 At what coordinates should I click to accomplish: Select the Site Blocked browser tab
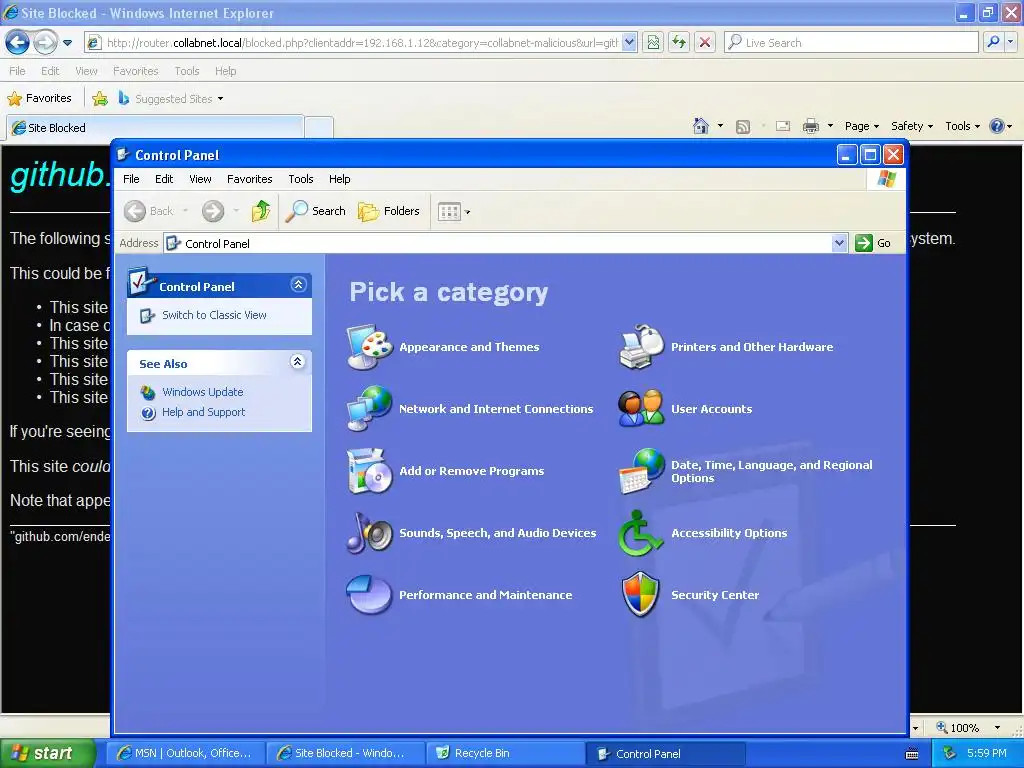155,127
